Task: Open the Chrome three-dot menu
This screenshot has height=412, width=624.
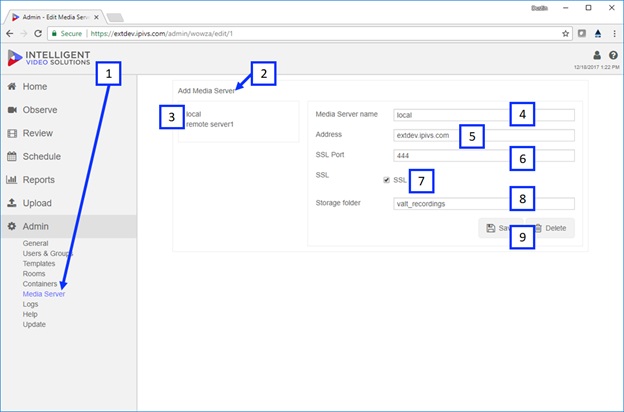Action: pos(614,34)
